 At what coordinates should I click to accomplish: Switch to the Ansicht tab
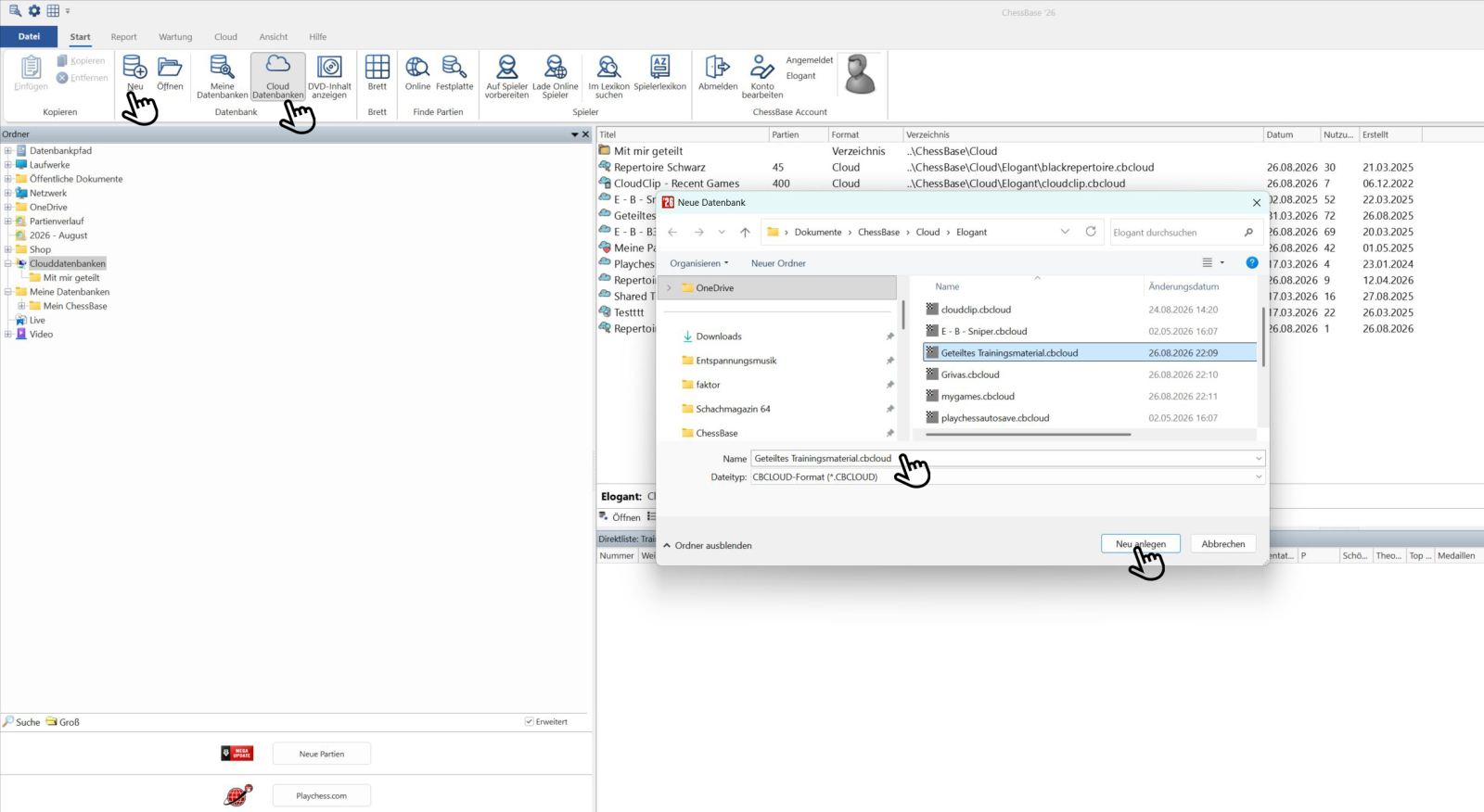tap(274, 37)
